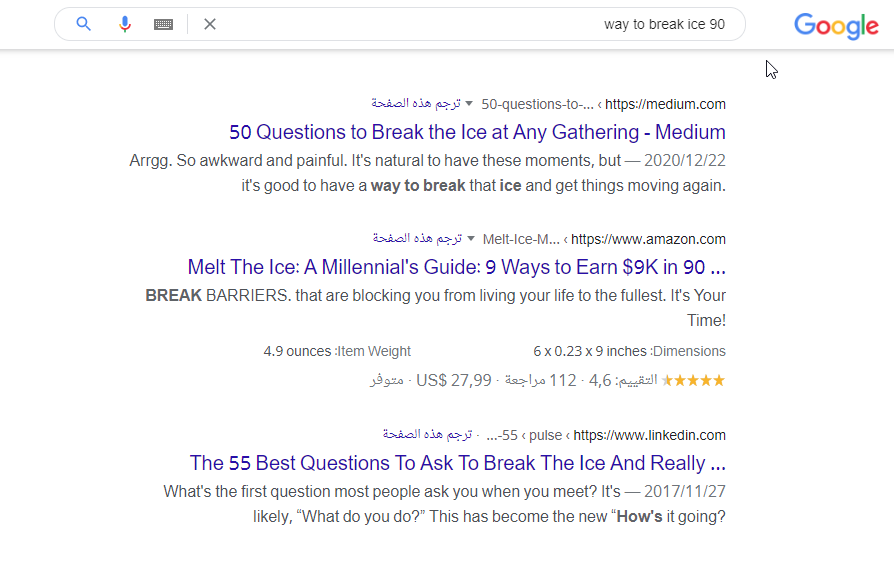
Task: Click the amazon.com URL breadcrumb
Action: click(x=652, y=239)
